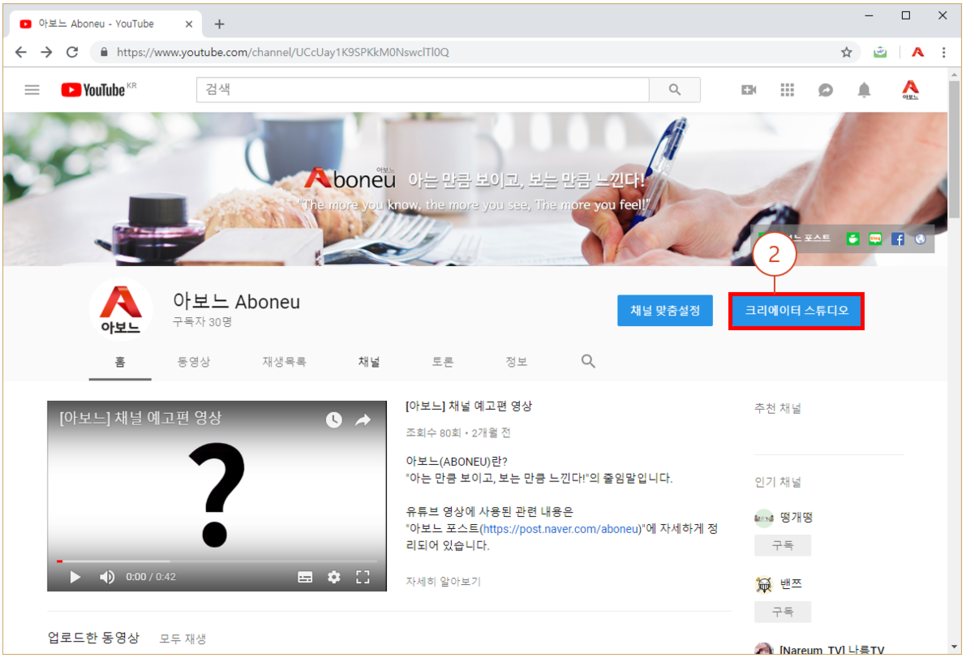Viewport: 966px width, 658px height.
Task: Open account avatar menu in header
Action: pyautogui.click(x=911, y=90)
